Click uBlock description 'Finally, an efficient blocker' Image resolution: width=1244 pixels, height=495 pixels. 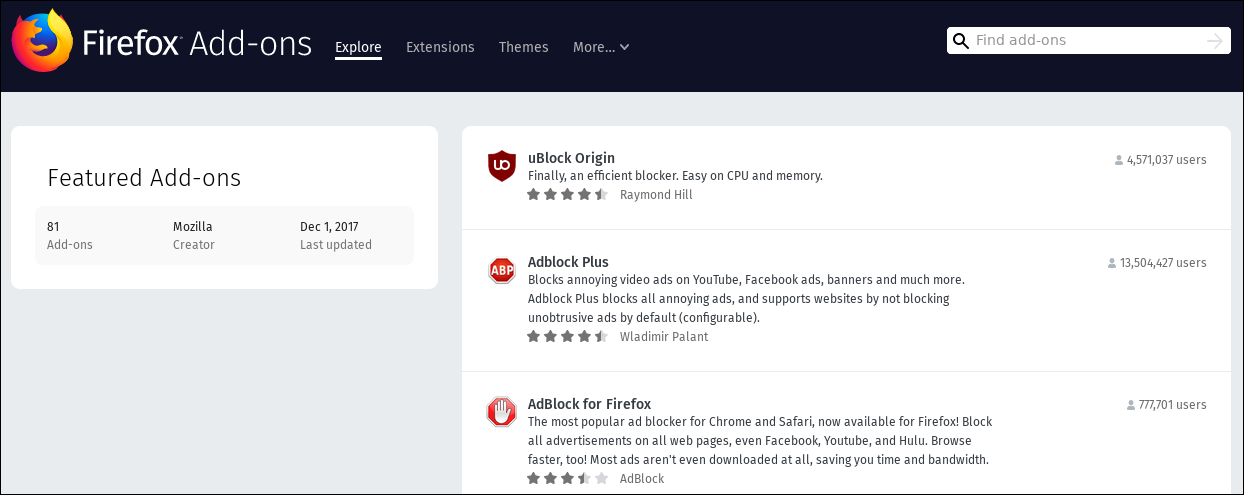click(x=675, y=176)
